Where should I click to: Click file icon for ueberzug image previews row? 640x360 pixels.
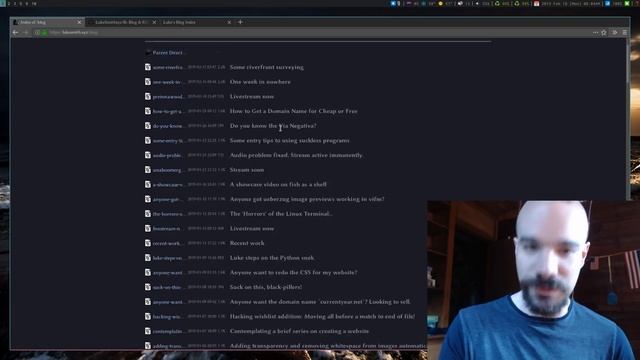click(x=148, y=199)
